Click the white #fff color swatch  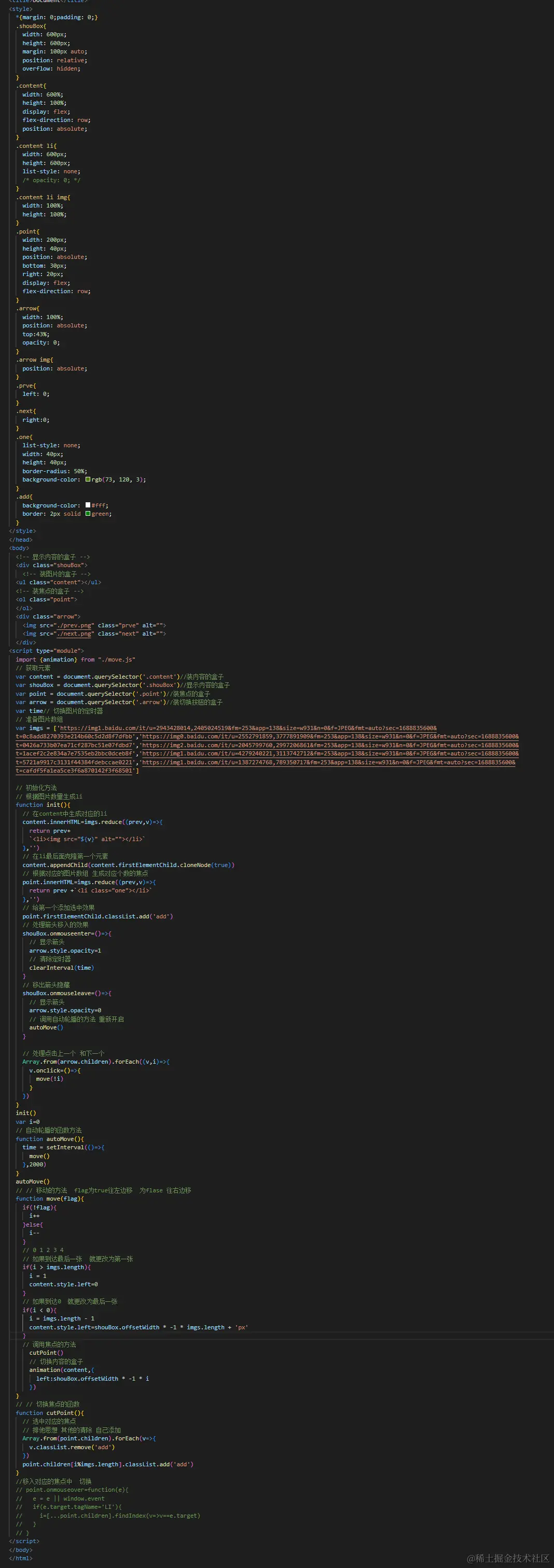[x=88, y=505]
